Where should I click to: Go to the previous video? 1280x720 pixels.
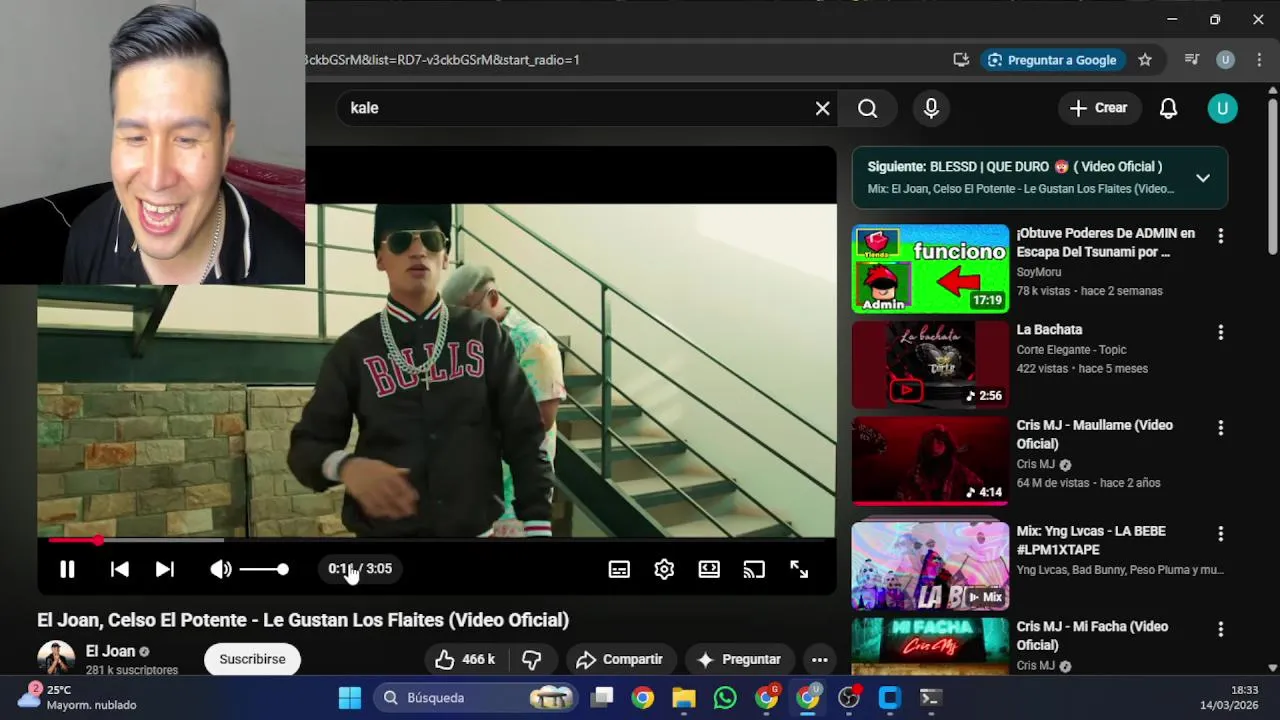pyautogui.click(x=119, y=569)
